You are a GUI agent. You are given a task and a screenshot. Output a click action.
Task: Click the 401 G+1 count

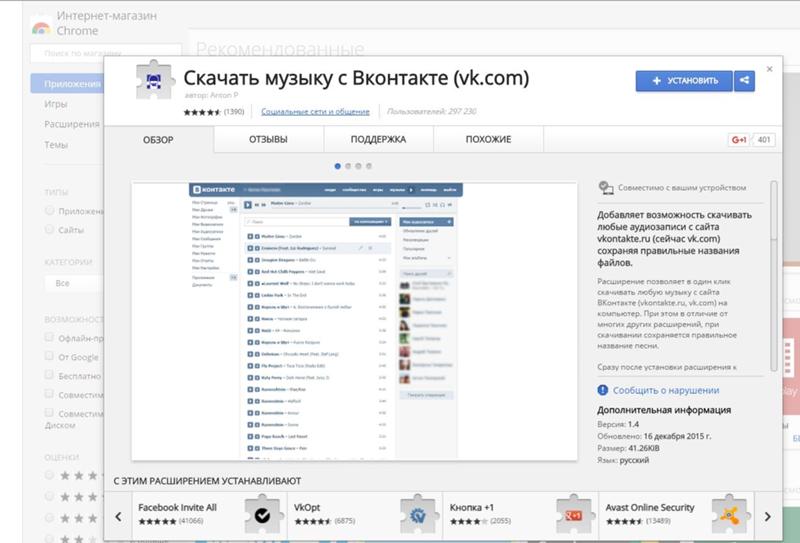click(x=764, y=140)
